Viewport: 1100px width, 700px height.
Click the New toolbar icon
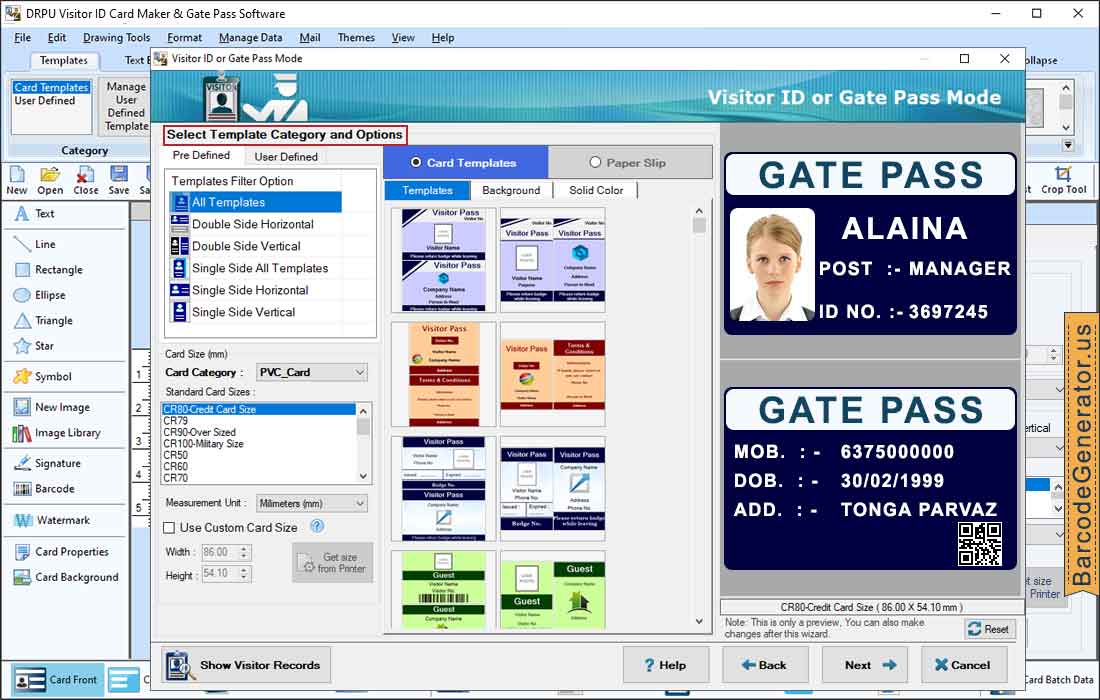pyautogui.click(x=17, y=180)
